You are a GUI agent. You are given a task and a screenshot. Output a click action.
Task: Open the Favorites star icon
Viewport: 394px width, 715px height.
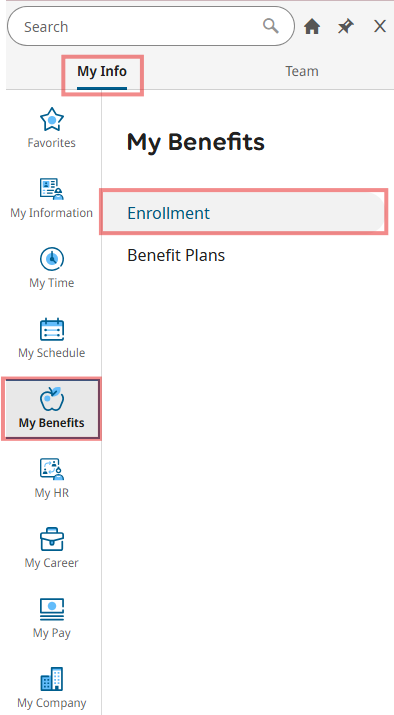[52, 119]
